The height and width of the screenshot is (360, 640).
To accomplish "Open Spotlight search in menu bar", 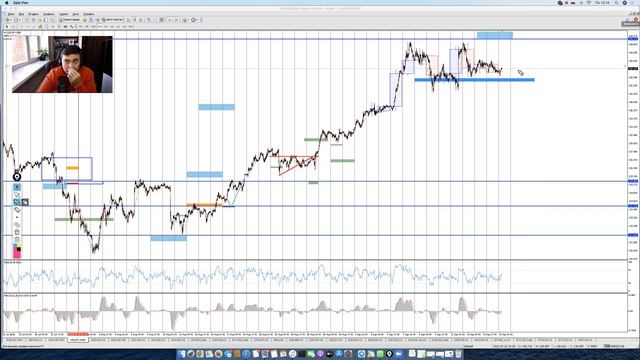I will 616,3.
